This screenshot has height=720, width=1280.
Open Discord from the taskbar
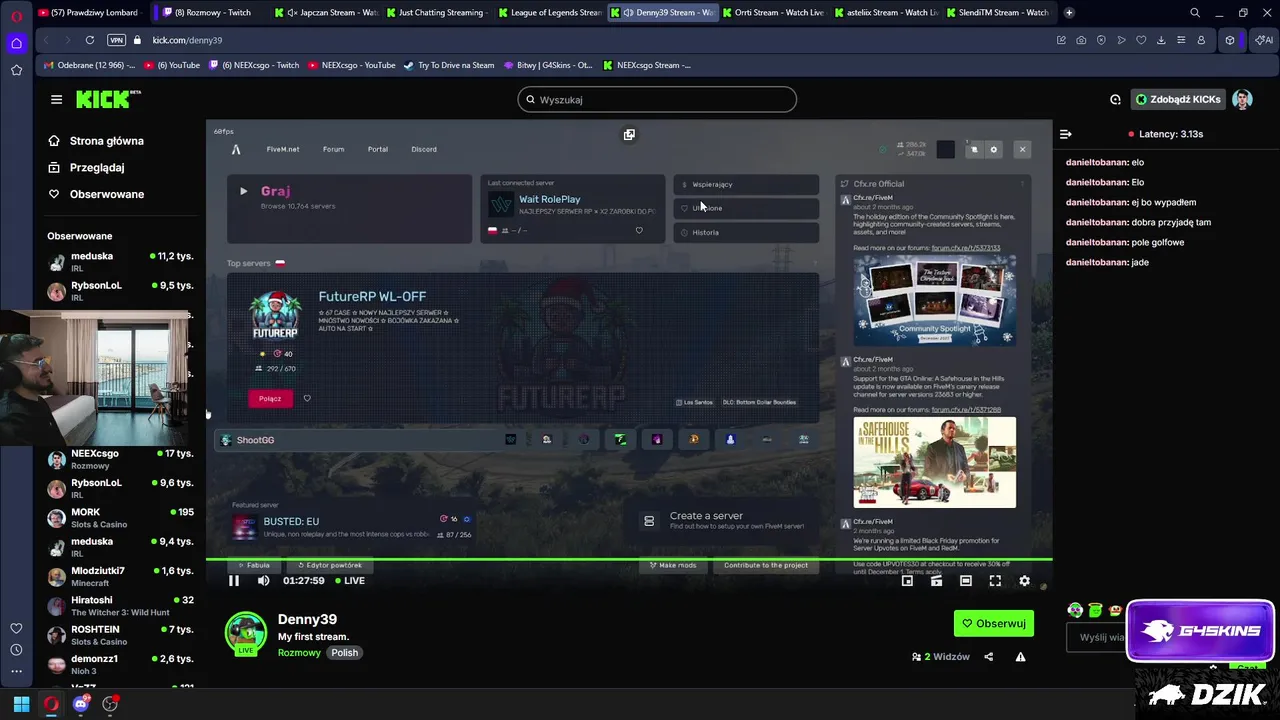tap(81, 704)
